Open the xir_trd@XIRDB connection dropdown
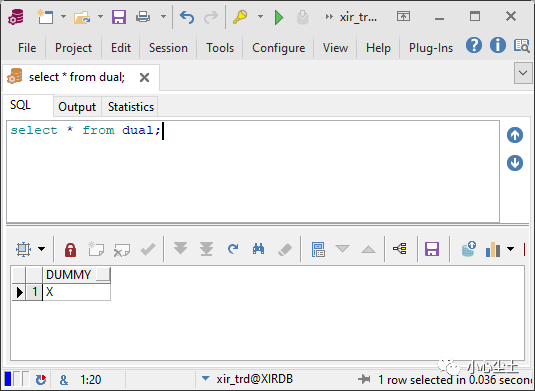This screenshot has width=535, height=391. pos(205,378)
